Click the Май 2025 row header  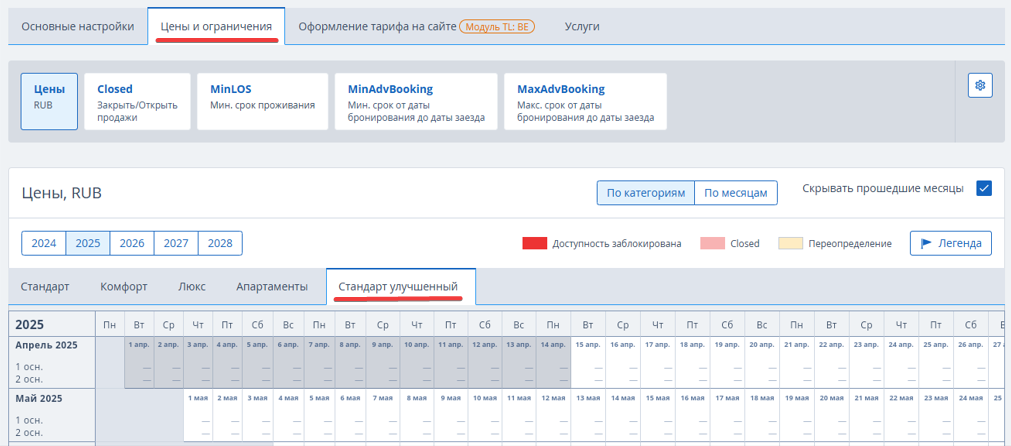[x=52, y=415]
